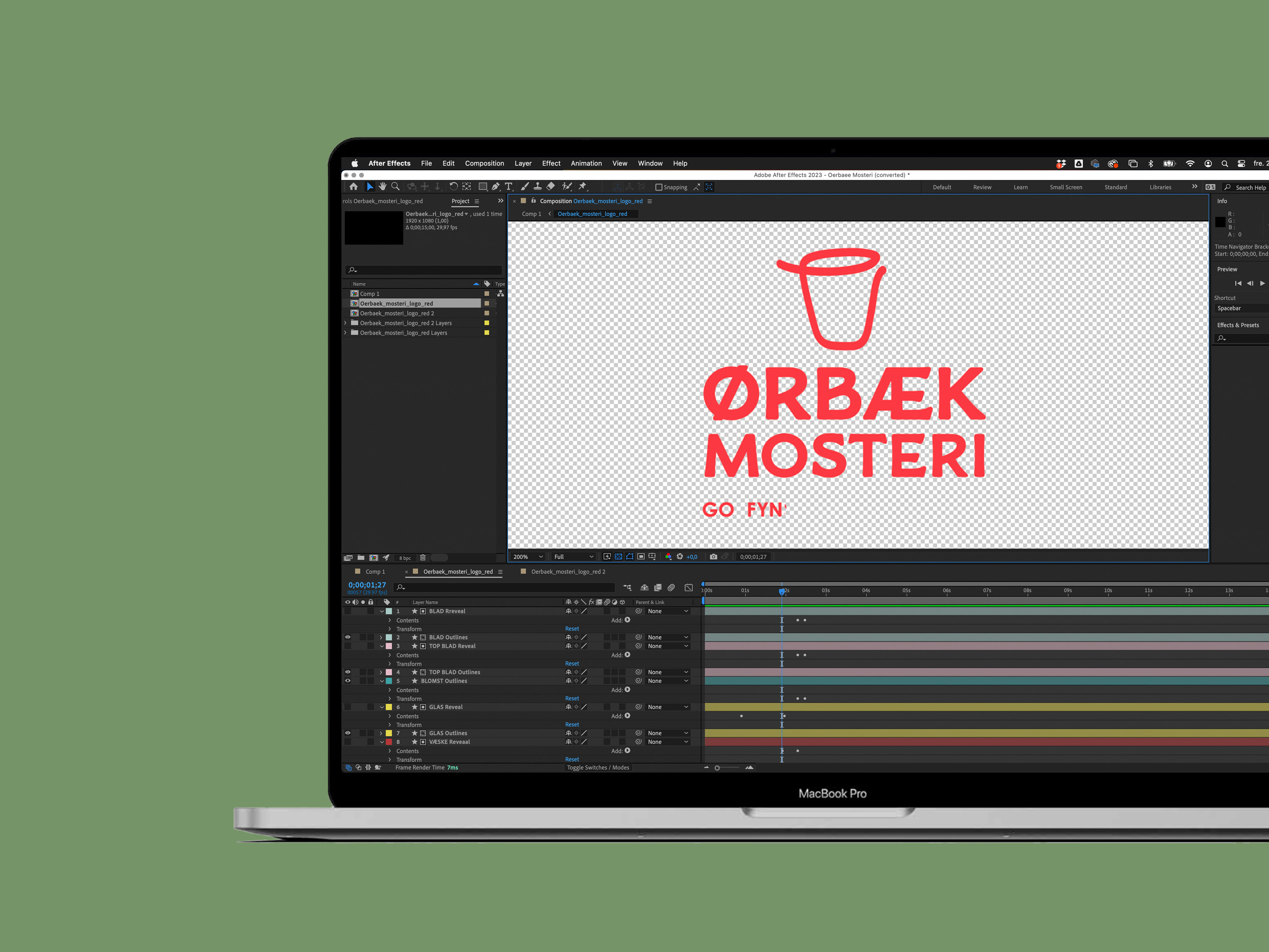1269x952 pixels.
Task: Toggle the lock icon on the Composition tab
Action: pos(534,201)
